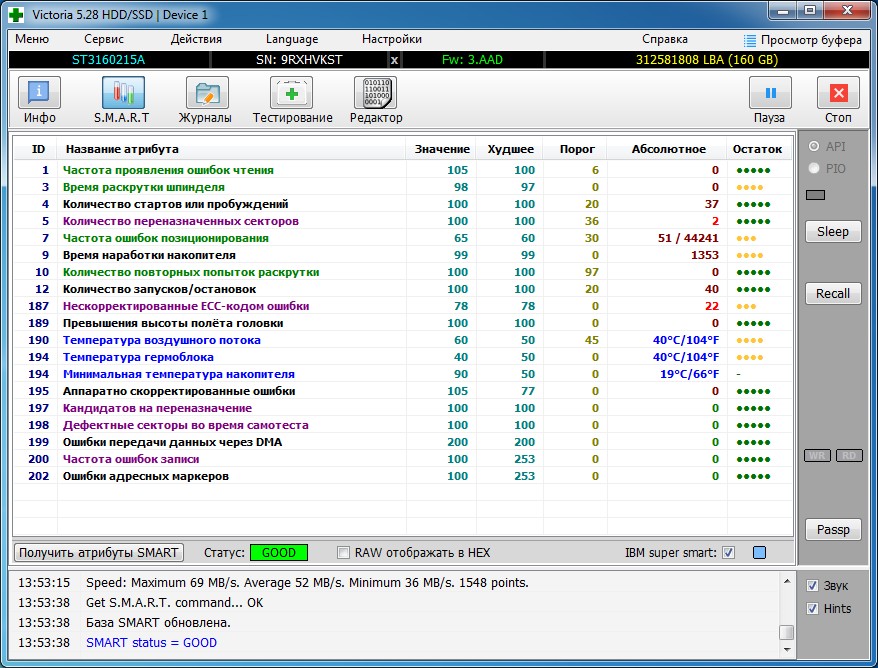
Task: Click Получить атрибуты SMART button
Action: [x=99, y=553]
